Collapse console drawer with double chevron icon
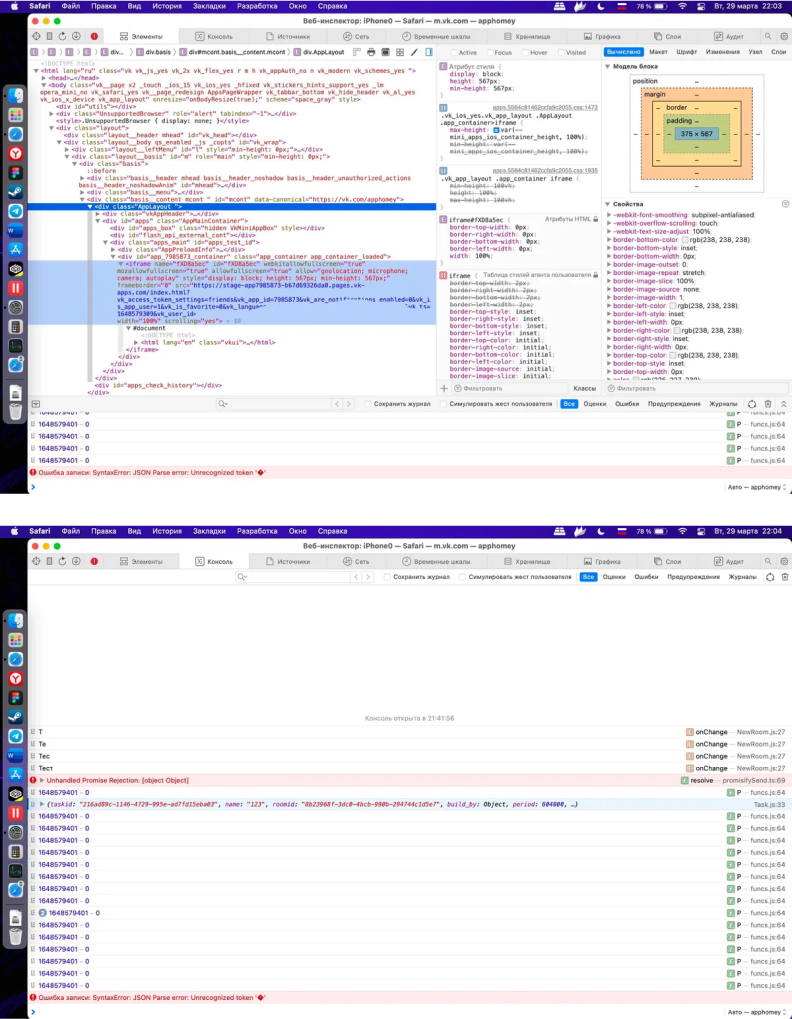Viewport: 792px width, 1019px height. (x=784, y=404)
